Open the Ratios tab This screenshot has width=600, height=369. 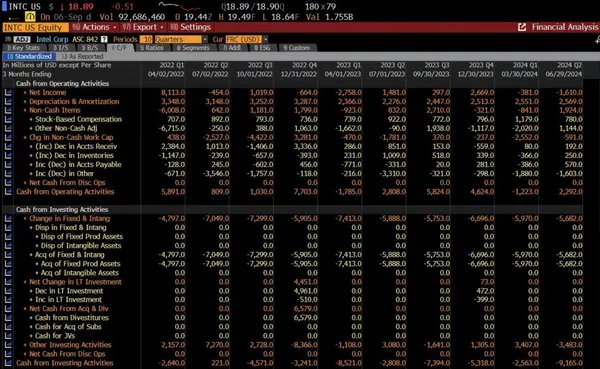pyautogui.click(x=152, y=48)
